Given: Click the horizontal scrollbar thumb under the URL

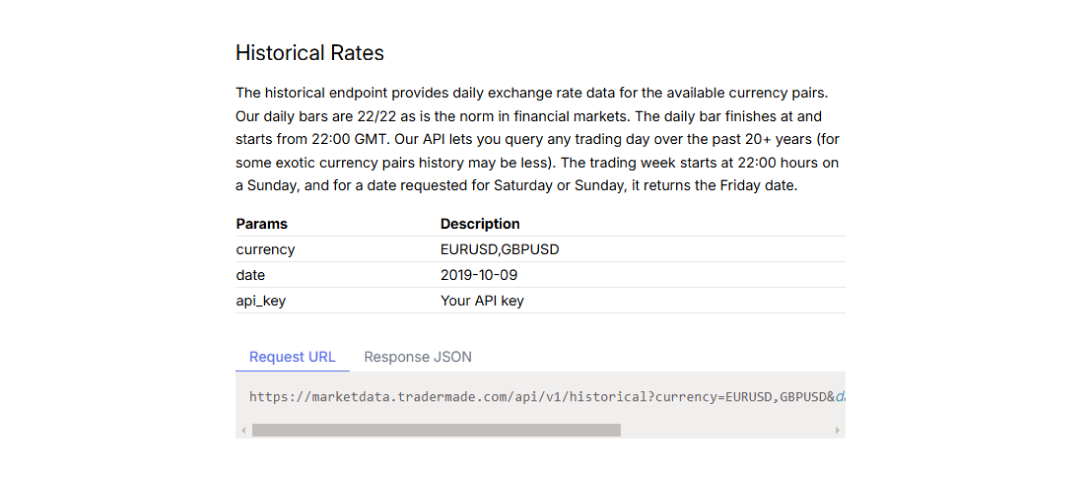Looking at the screenshot, I should click(x=436, y=430).
